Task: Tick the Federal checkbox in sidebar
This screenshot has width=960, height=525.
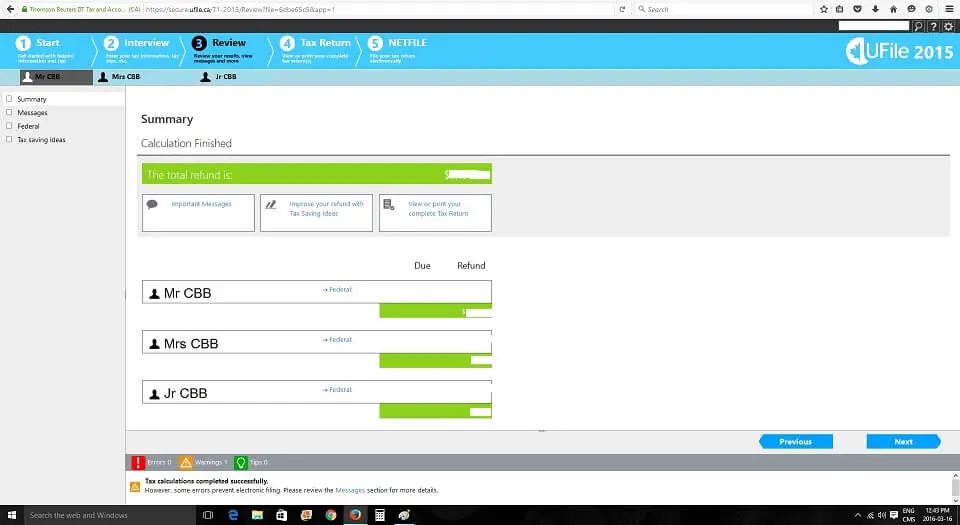Action: pos(9,125)
